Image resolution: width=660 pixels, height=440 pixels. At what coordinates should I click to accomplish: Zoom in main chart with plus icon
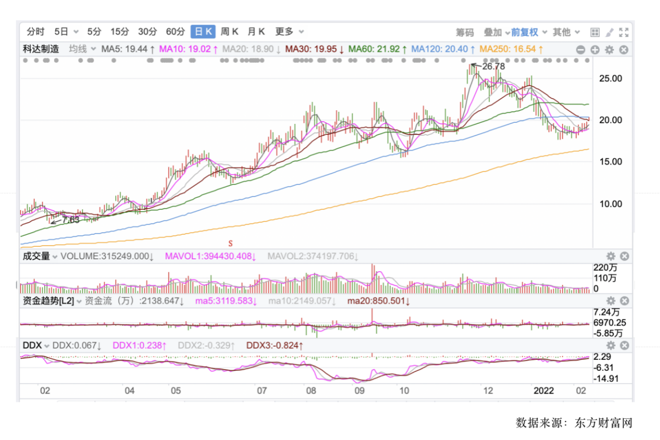(596, 48)
